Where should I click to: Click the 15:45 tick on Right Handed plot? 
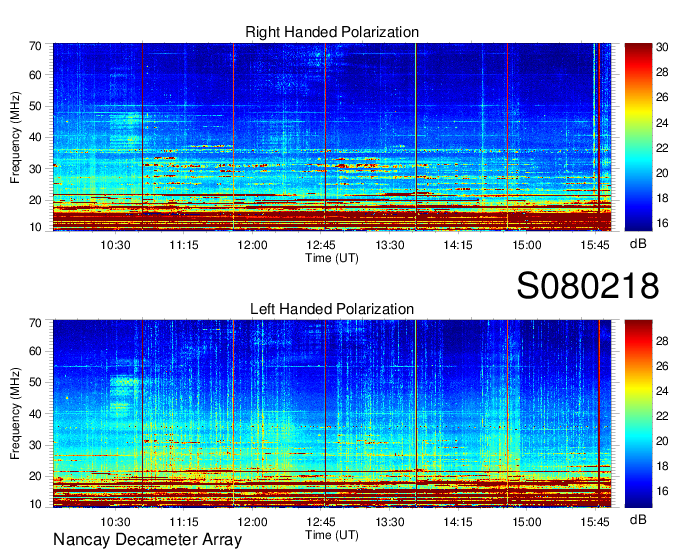[x=595, y=245]
